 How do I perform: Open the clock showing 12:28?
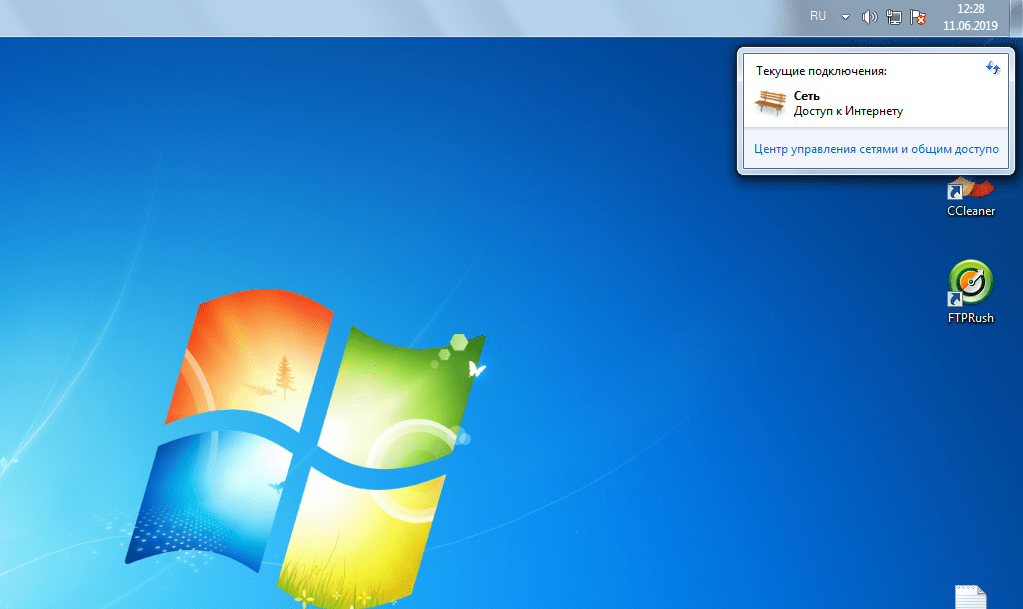[970, 9]
